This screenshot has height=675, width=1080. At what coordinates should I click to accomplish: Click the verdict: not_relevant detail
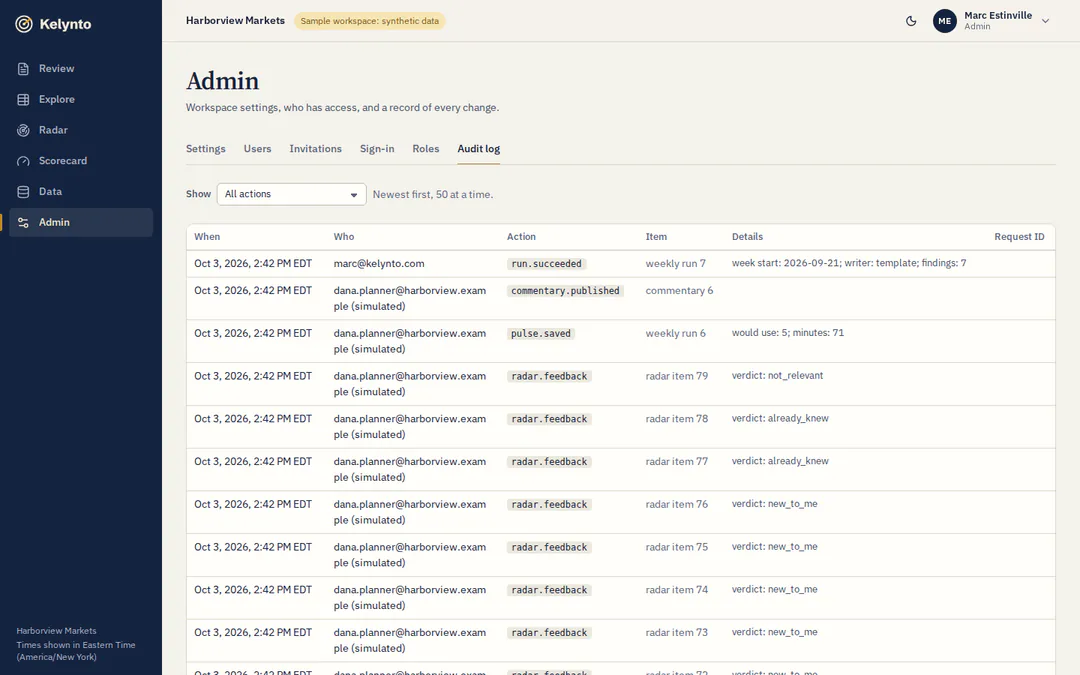point(777,375)
